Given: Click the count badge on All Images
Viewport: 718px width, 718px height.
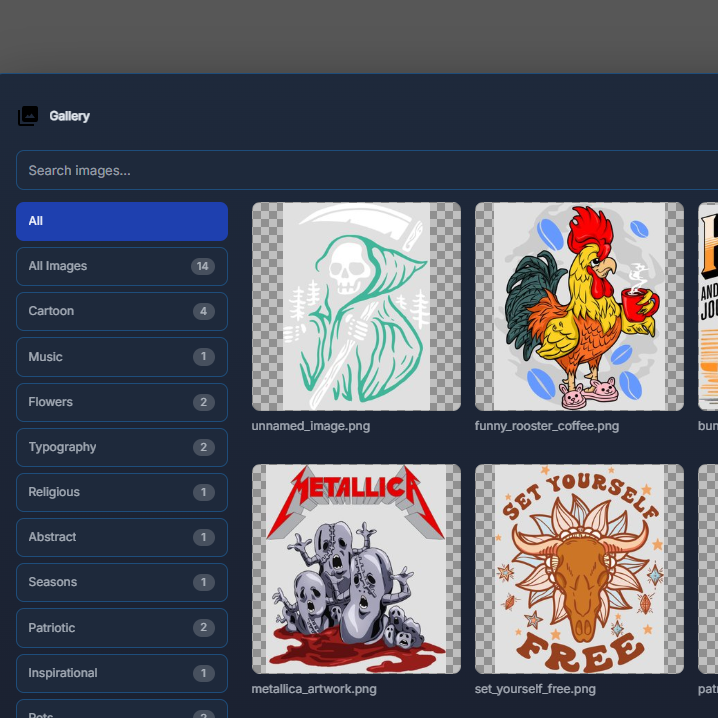Looking at the screenshot, I should pyautogui.click(x=203, y=267).
